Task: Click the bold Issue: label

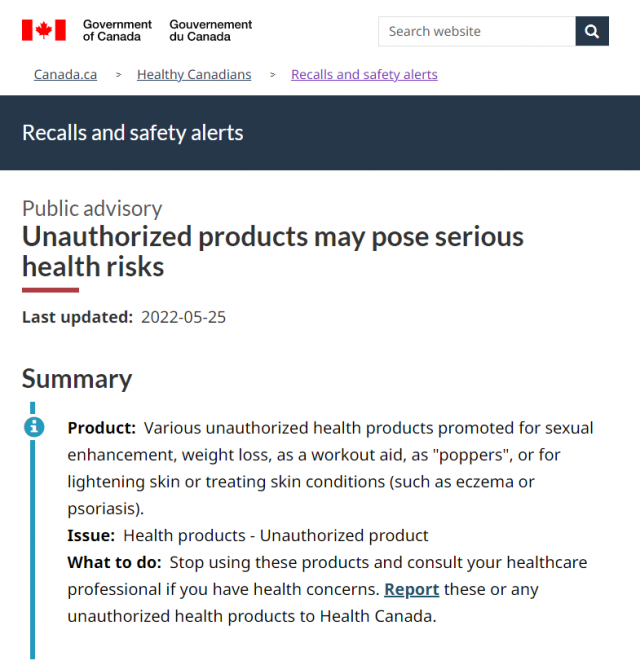Action: pos(91,536)
